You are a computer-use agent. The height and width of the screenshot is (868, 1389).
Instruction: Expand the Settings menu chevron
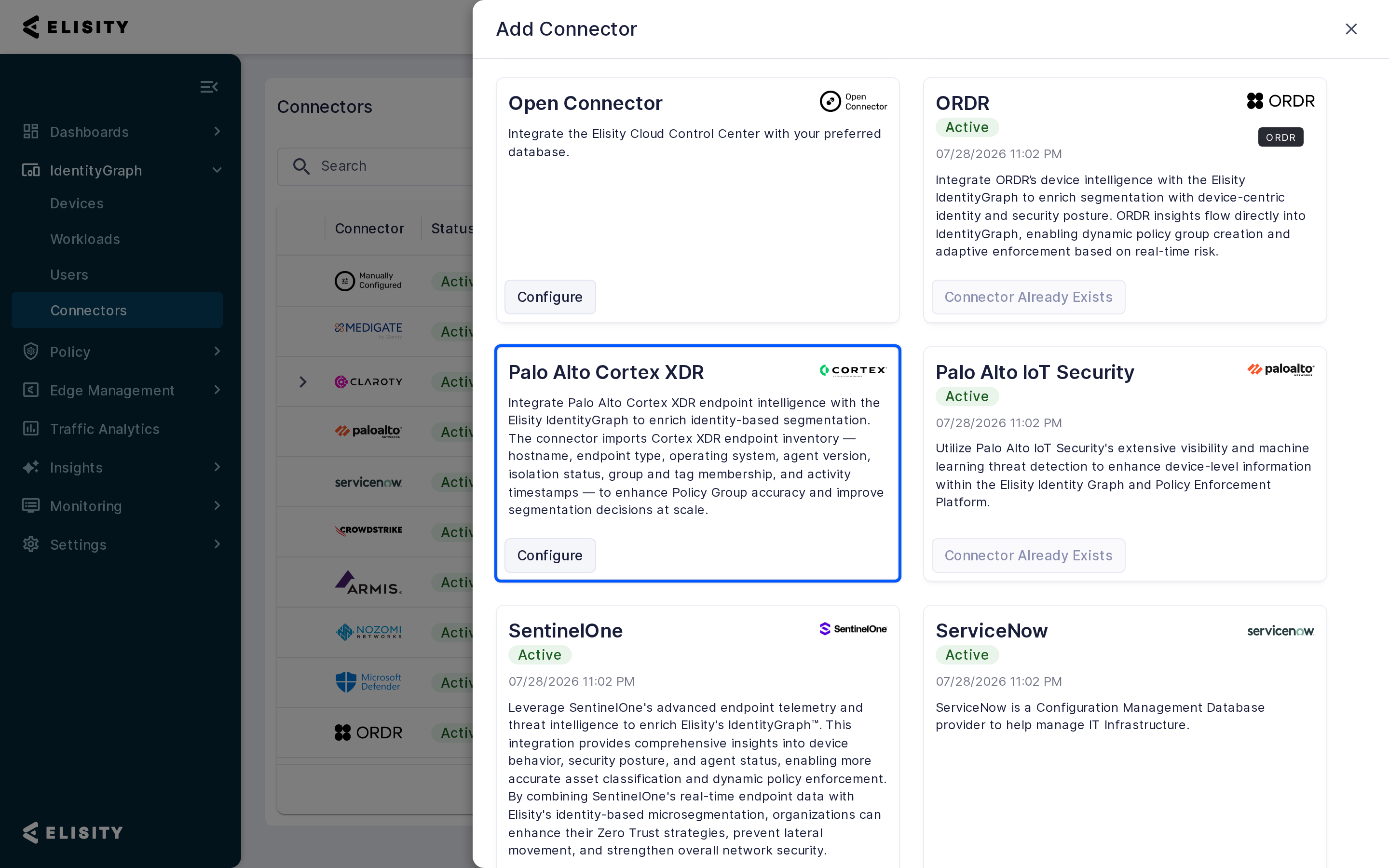point(217,544)
